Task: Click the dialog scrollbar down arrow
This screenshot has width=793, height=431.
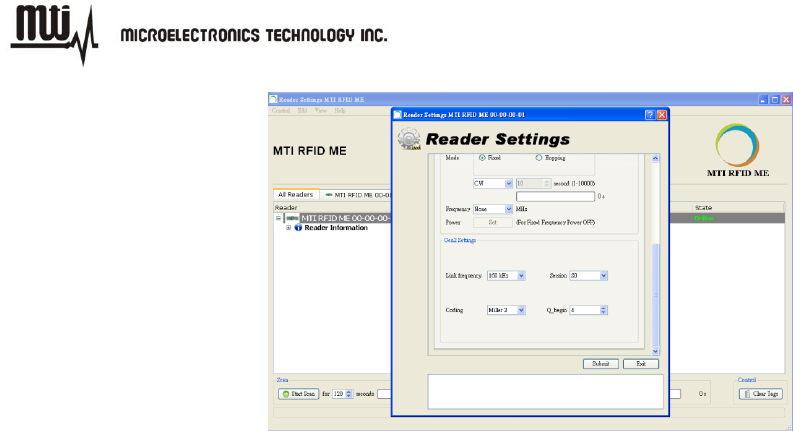Action: pyautogui.click(x=655, y=351)
